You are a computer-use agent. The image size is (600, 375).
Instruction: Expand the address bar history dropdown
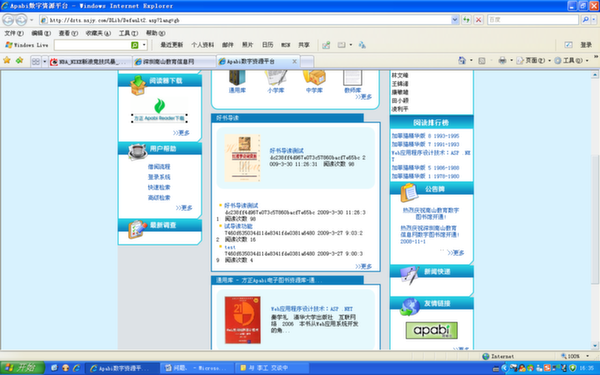point(455,20)
